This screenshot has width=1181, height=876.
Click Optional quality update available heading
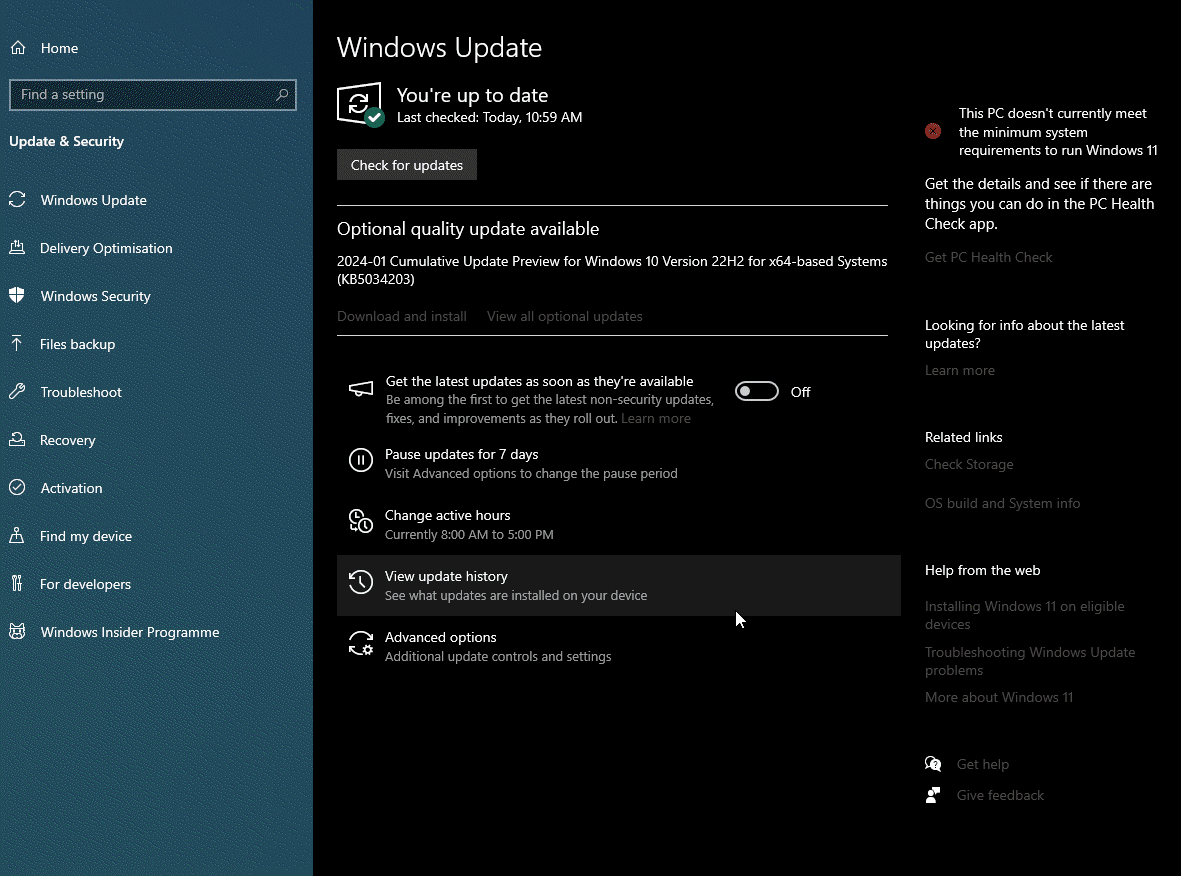pos(468,229)
